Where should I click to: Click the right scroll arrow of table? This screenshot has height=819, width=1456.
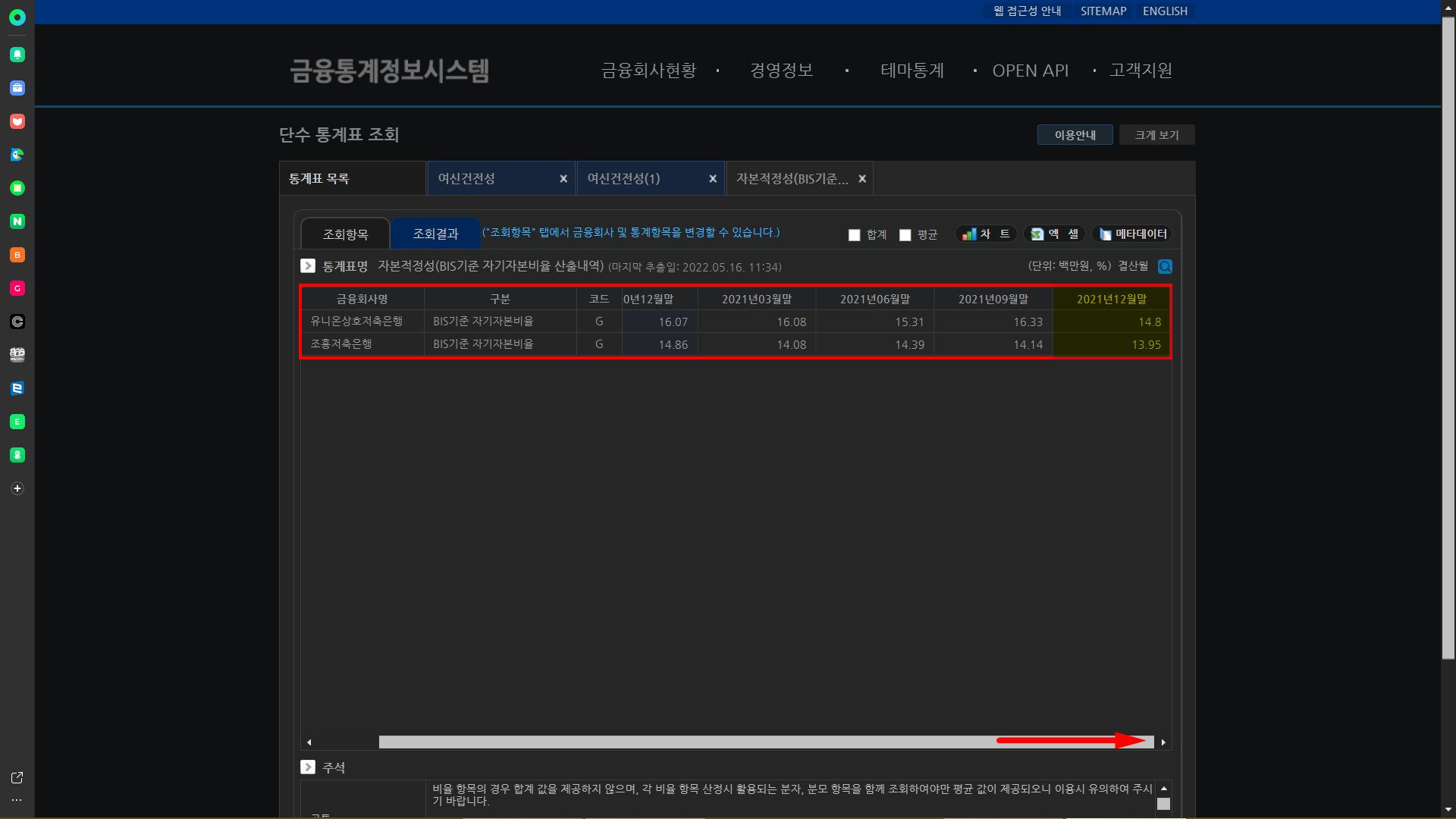(1163, 742)
